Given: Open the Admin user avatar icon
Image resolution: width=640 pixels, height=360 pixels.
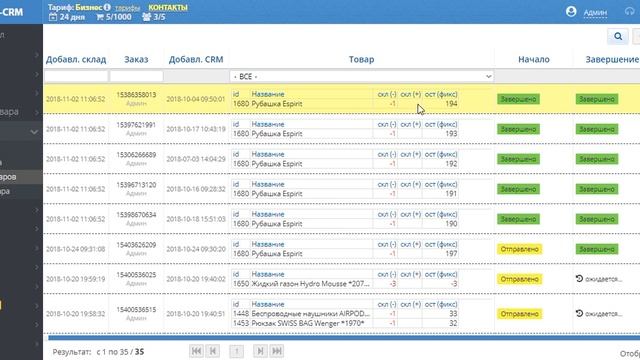Looking at the screenshot, I should click(571, 11).
